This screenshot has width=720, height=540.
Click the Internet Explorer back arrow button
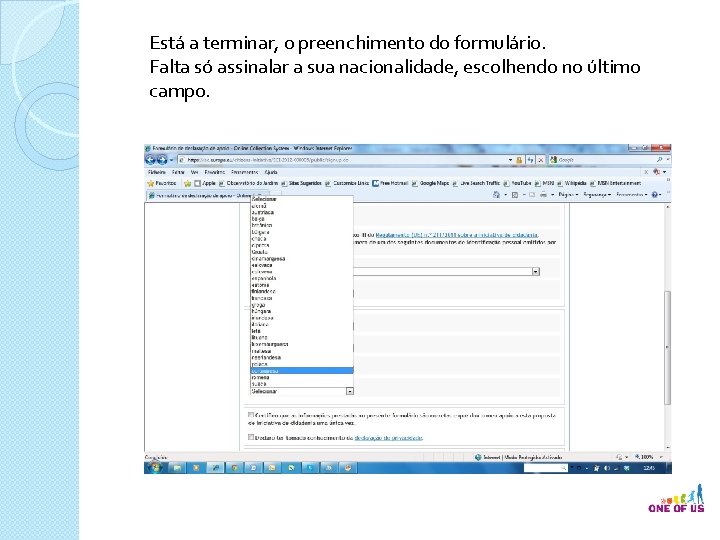point(150,160)
